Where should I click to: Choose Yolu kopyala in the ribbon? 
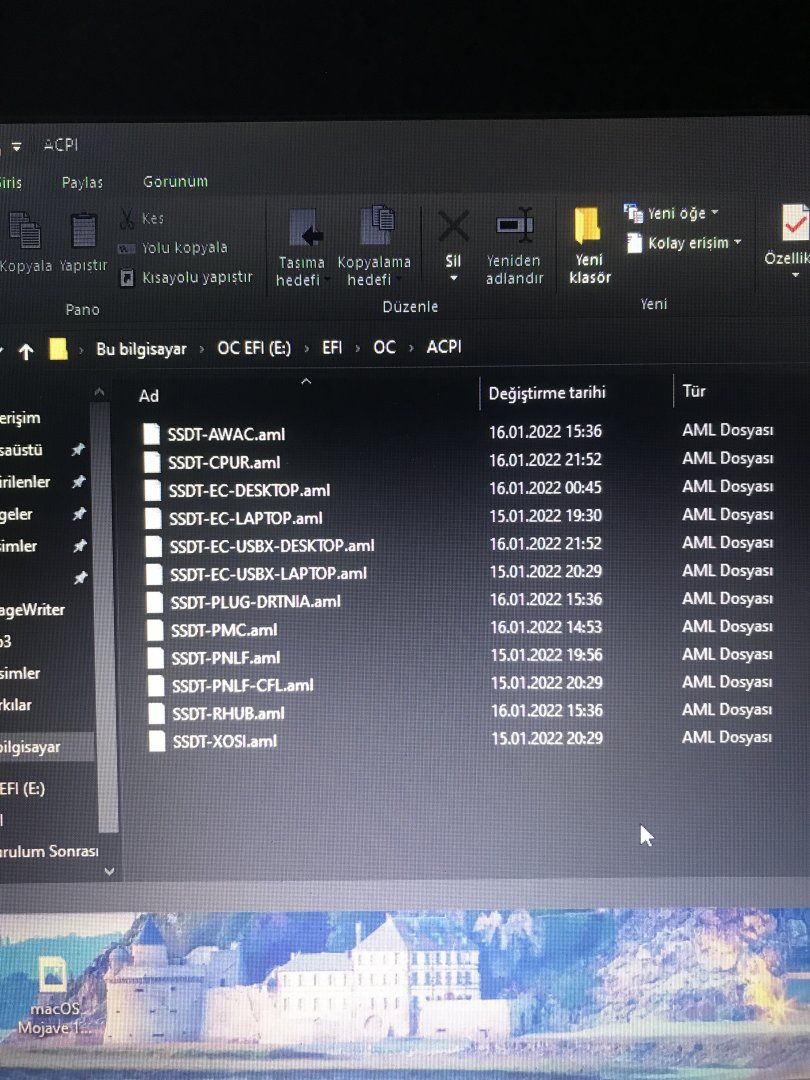(x=173, y=248)
